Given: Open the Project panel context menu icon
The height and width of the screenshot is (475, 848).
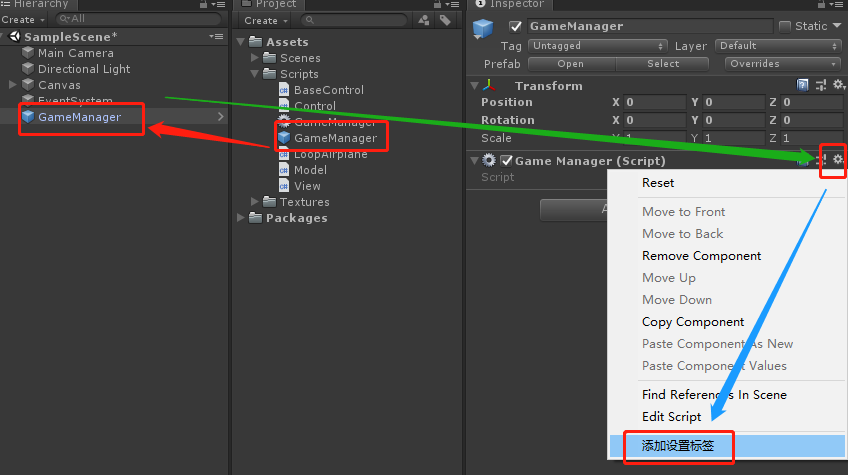Looking at the screenshot, I should [x=452, y=4].
